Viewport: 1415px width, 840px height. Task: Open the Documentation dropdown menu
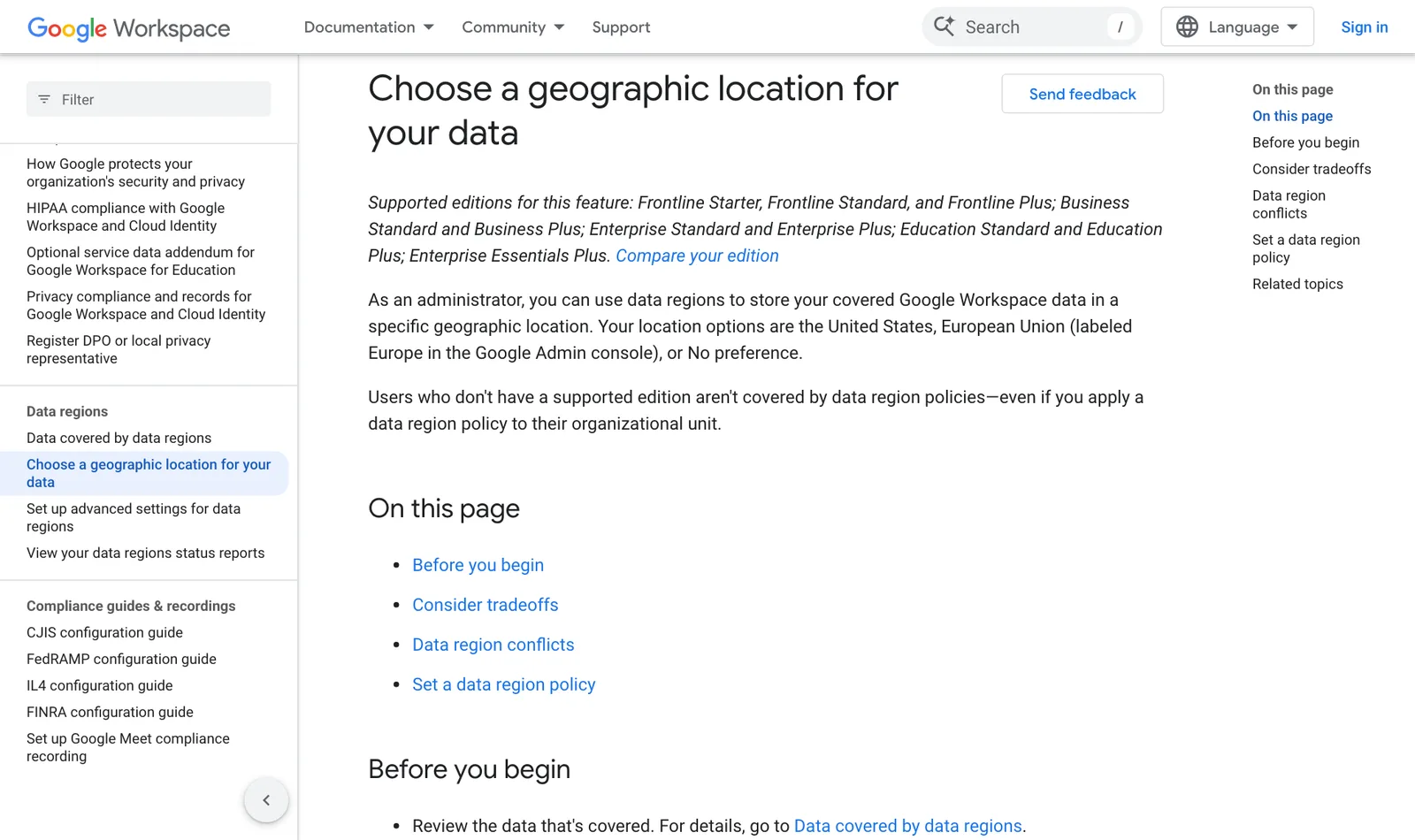tap(369, 27)
